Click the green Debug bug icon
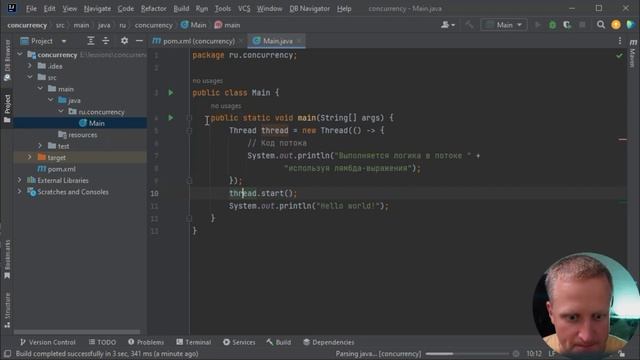 [552, 25]
